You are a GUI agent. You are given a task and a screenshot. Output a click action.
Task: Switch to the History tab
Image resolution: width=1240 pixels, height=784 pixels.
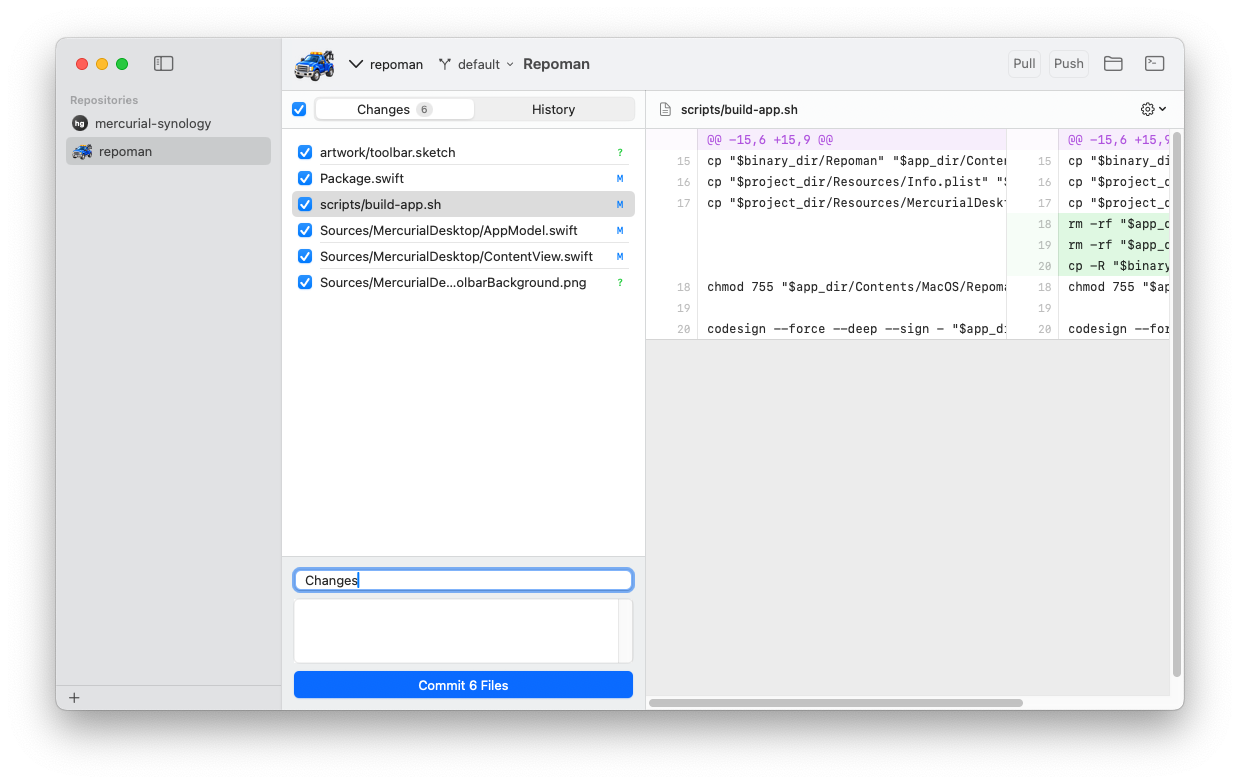tap(553, 109)
